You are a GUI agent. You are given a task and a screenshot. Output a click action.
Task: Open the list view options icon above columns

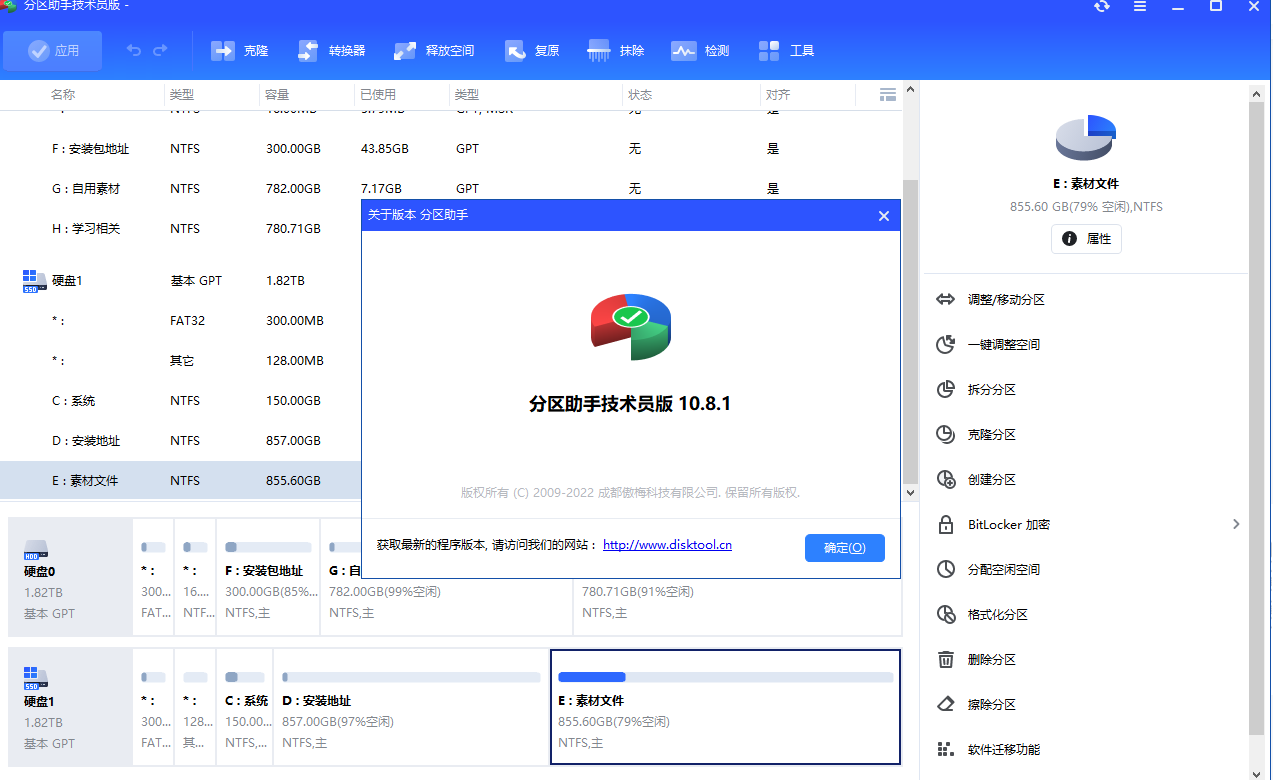click(887, 94)
